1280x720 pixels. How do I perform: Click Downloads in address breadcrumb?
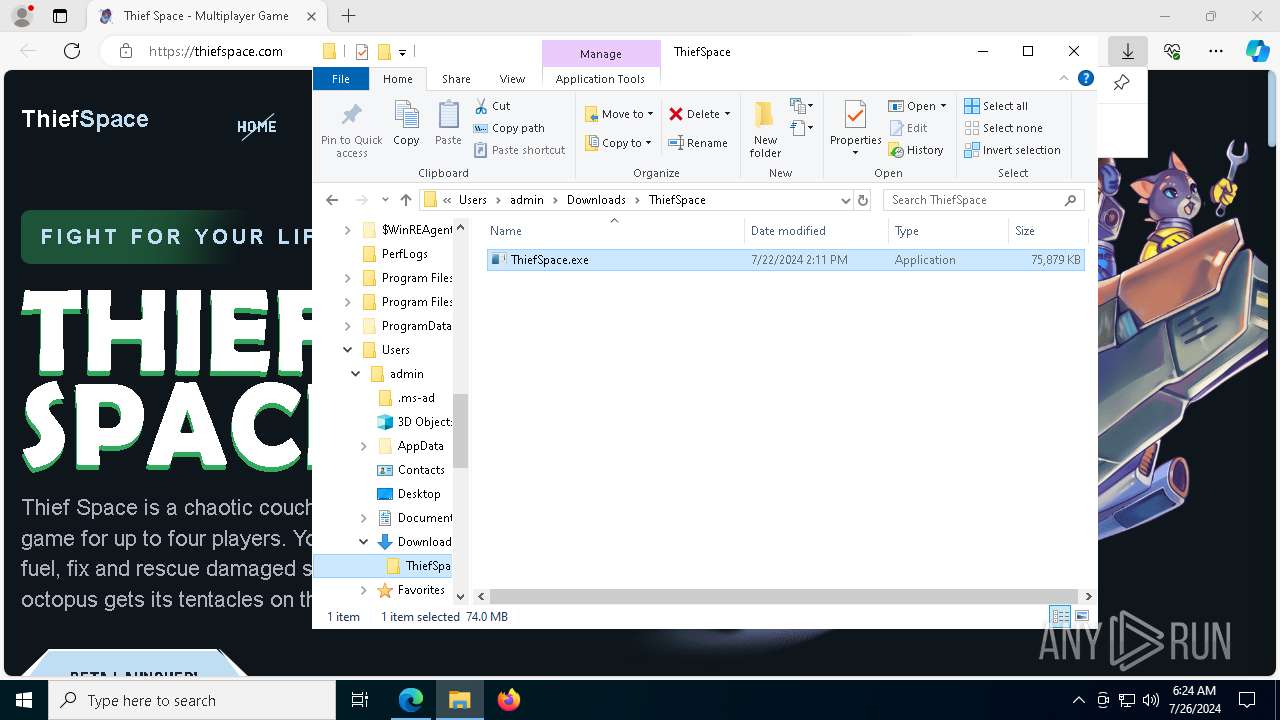596,200
